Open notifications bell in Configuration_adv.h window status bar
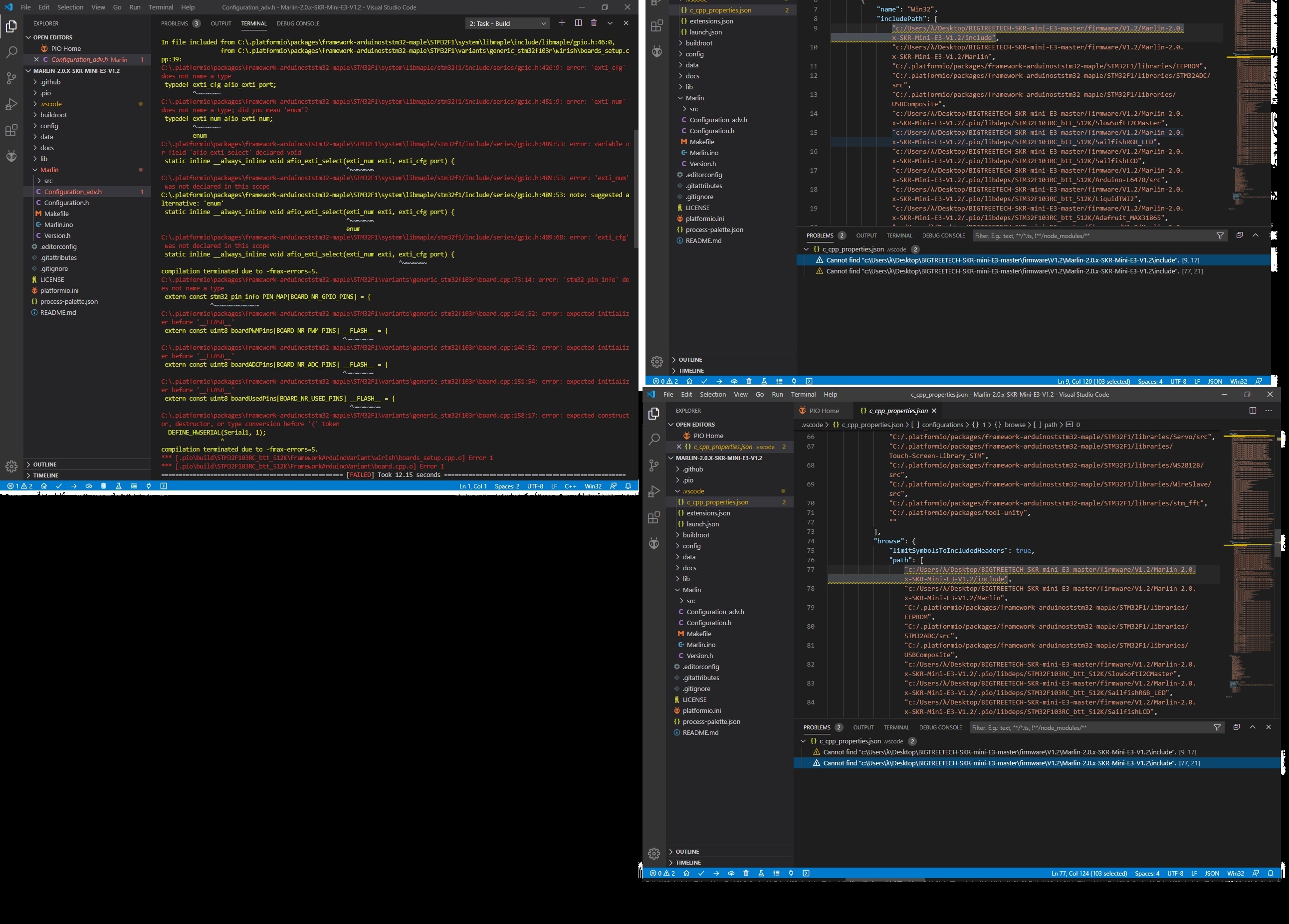The image size is (1289, 924). tap(628, 486)
